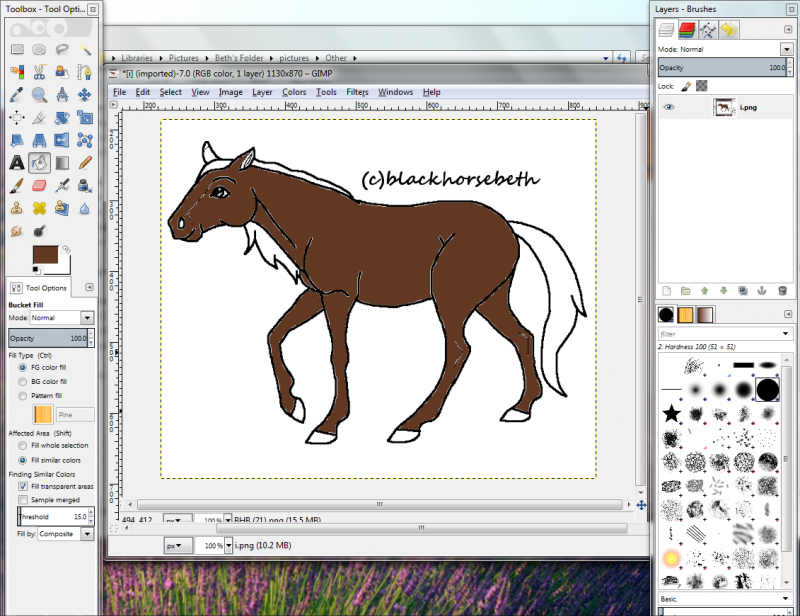
Task: Open the Windows menu
Action: point(395,92)
